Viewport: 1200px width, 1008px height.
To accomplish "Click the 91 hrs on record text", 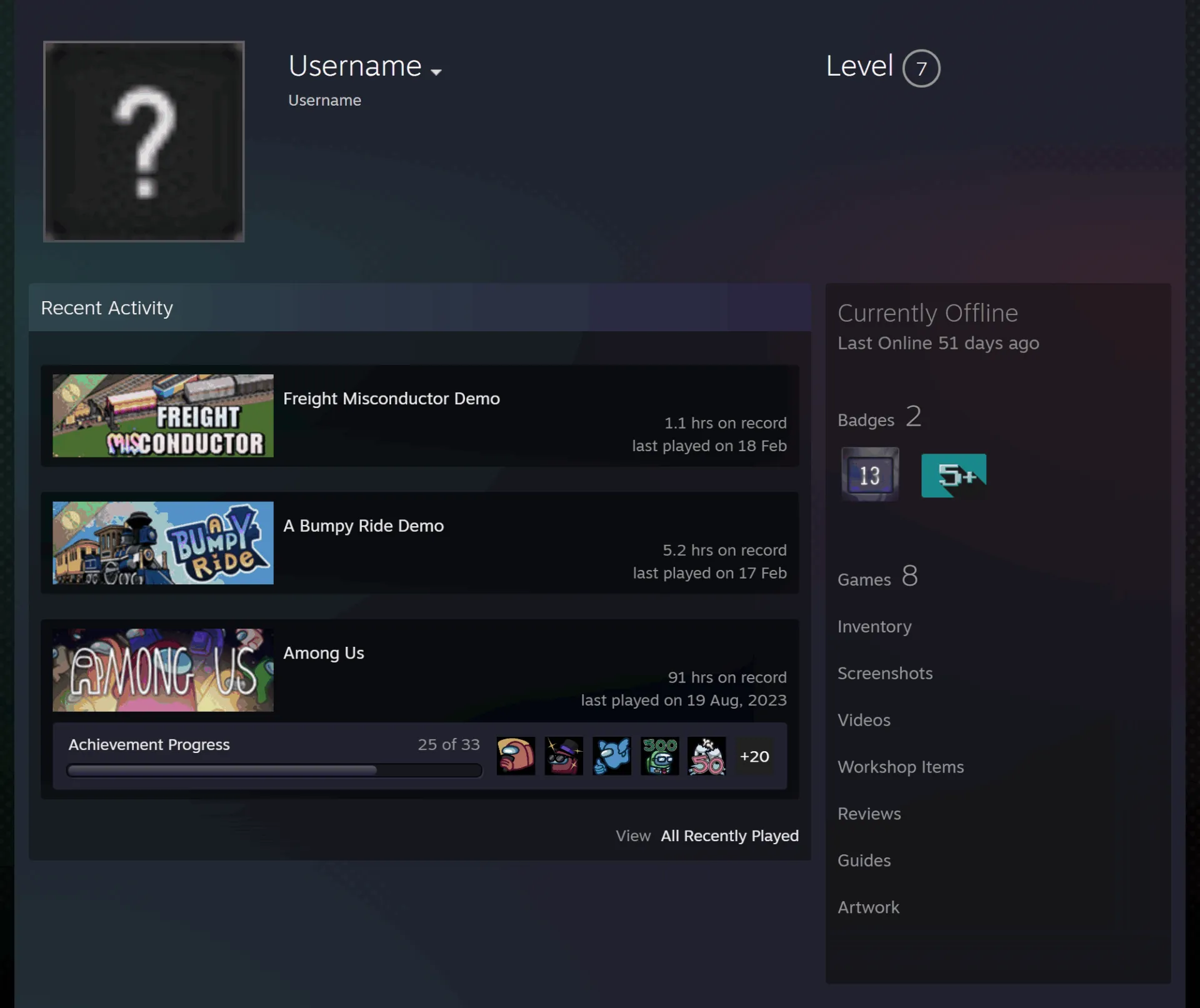I will tap(727, 677).
